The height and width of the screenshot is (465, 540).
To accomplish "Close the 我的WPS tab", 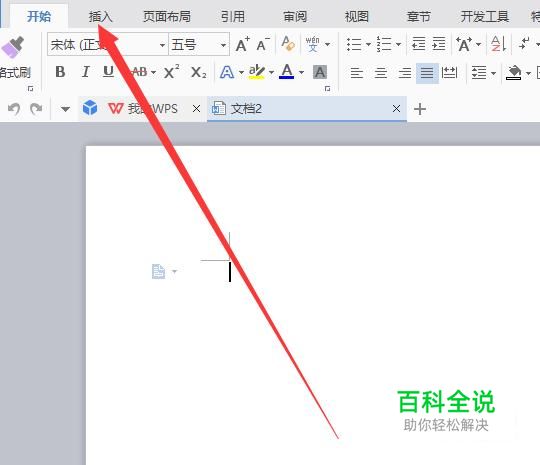I will pyautogui.click(x=196, y=109).
